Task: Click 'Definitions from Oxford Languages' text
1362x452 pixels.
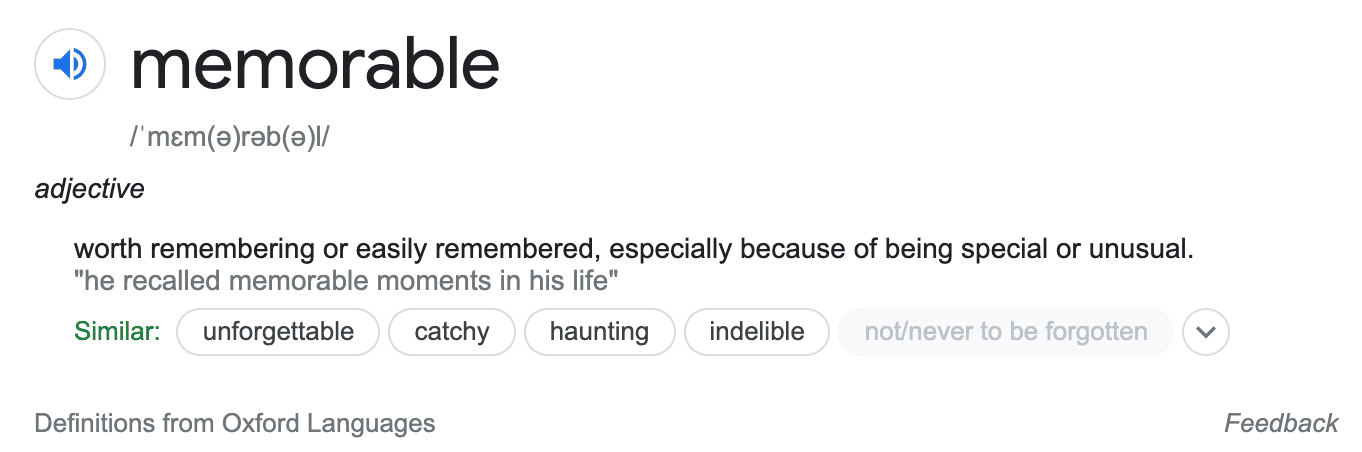Action: tap(235, 423)
